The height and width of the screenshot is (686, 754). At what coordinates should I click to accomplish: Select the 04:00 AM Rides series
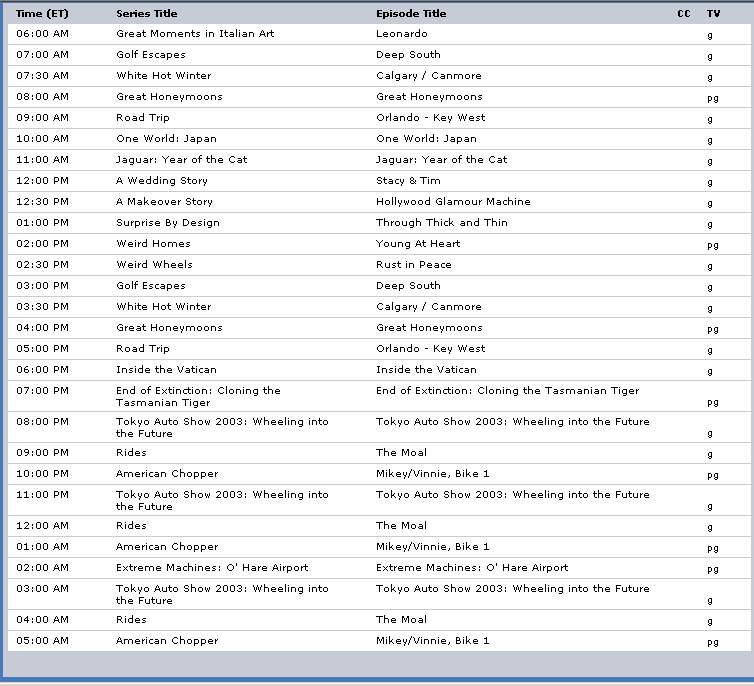131,620
